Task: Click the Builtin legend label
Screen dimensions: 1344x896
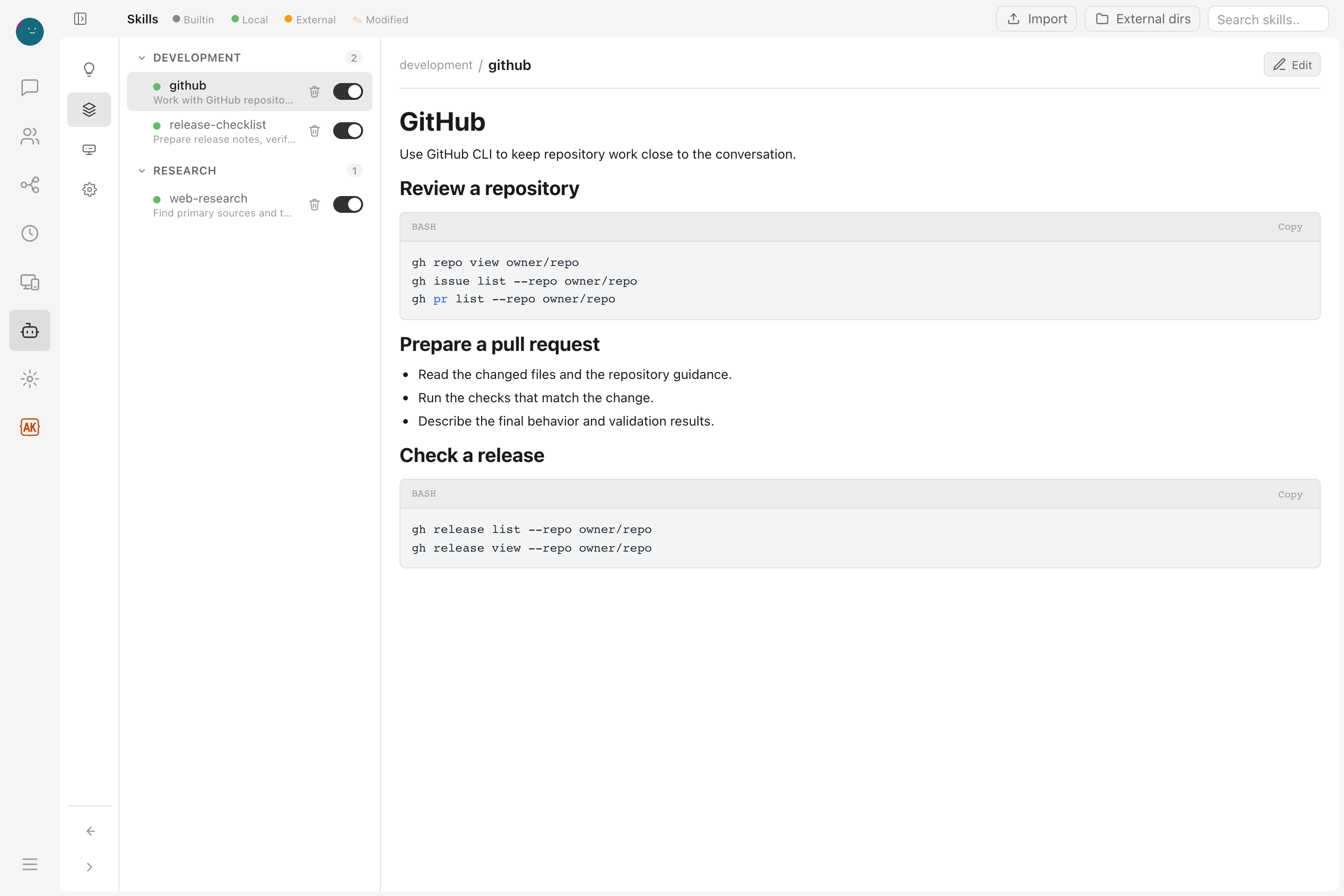Action: click(x=198, y=20)
